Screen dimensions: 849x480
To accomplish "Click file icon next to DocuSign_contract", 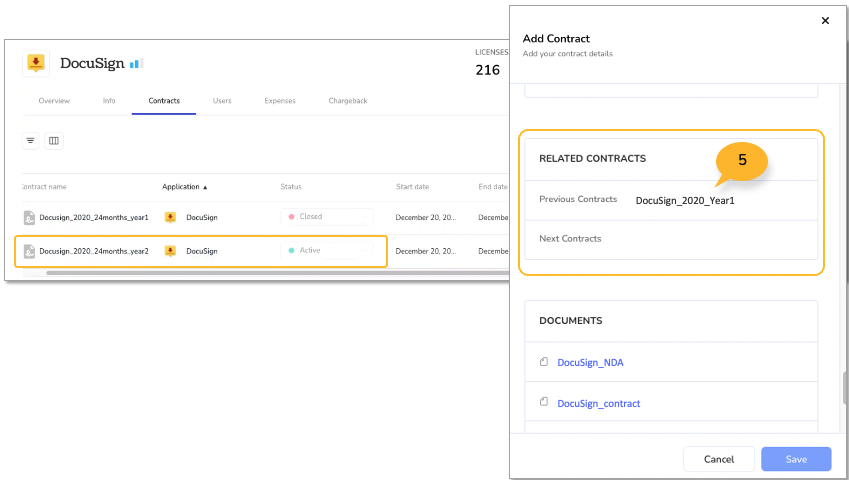I will (544, 402).
